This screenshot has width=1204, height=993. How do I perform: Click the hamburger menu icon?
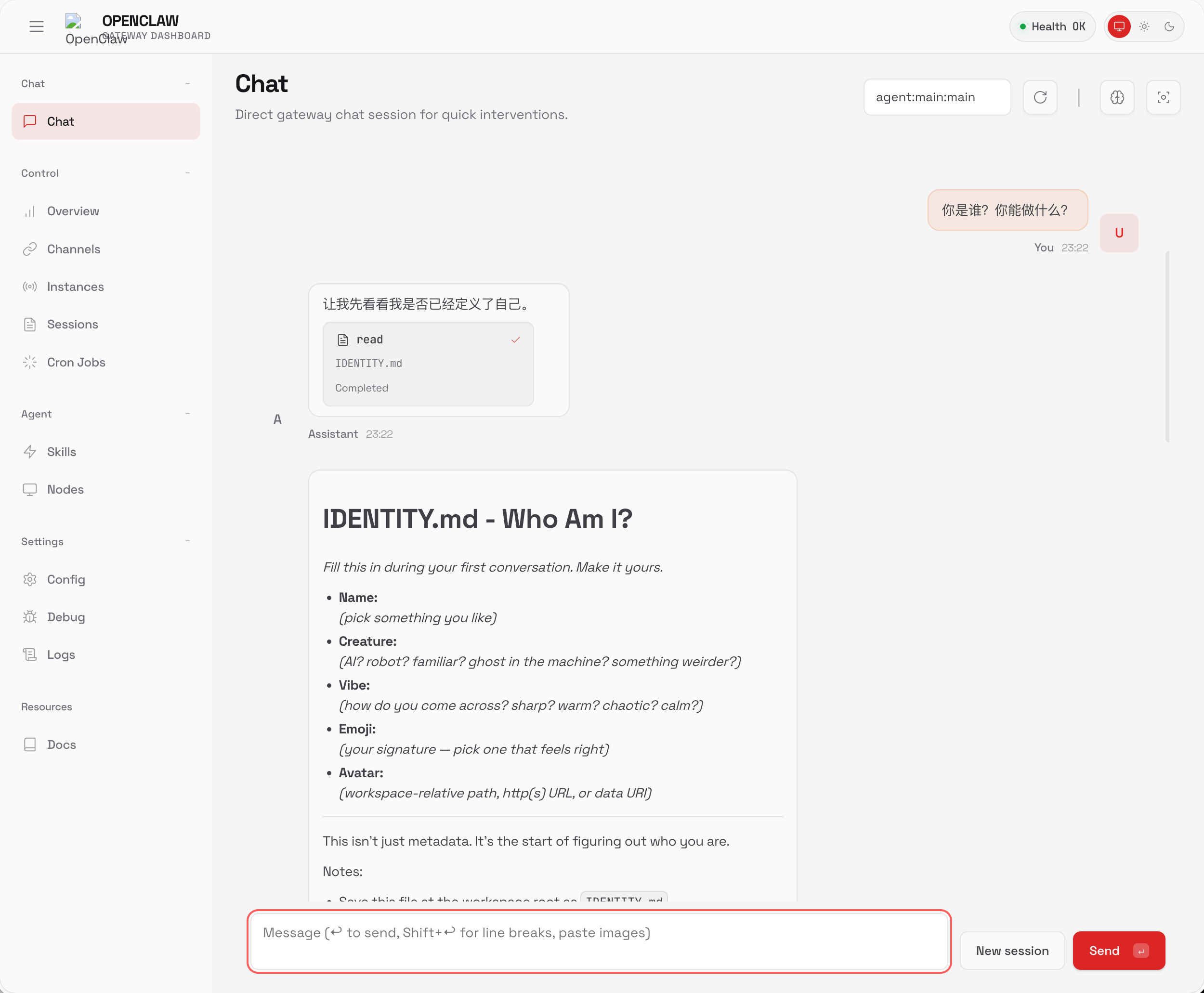[x=37, y=26]
